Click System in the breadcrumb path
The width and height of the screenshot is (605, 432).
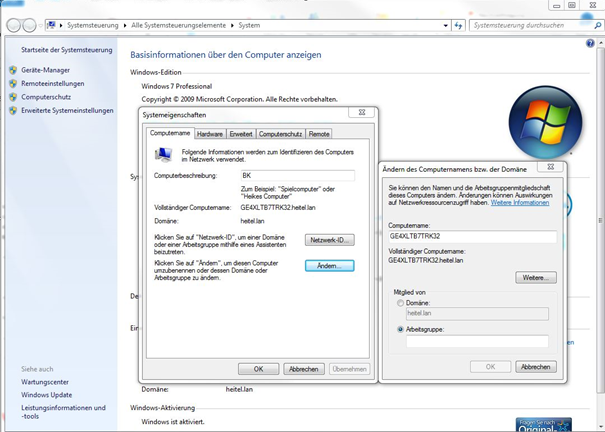[x=249, y=25]
